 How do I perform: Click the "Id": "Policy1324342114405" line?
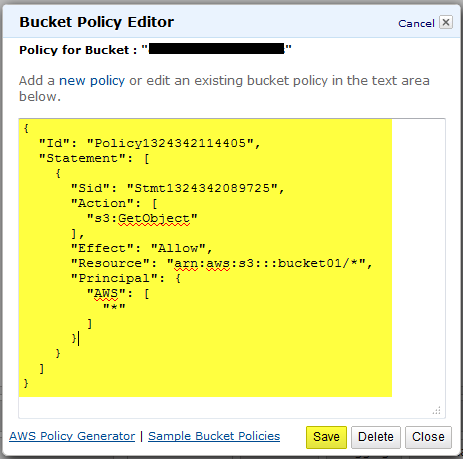click(x=149, y=143)
